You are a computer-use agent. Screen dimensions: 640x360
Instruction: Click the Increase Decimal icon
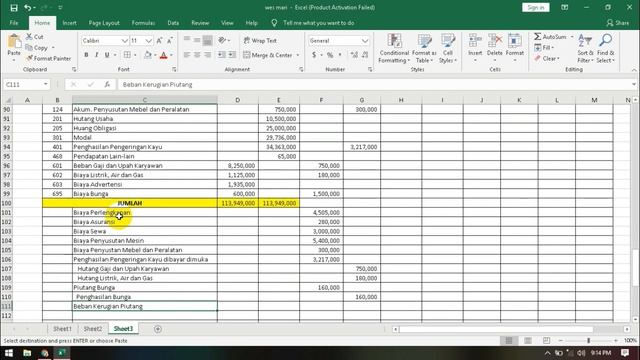[354, 55]
